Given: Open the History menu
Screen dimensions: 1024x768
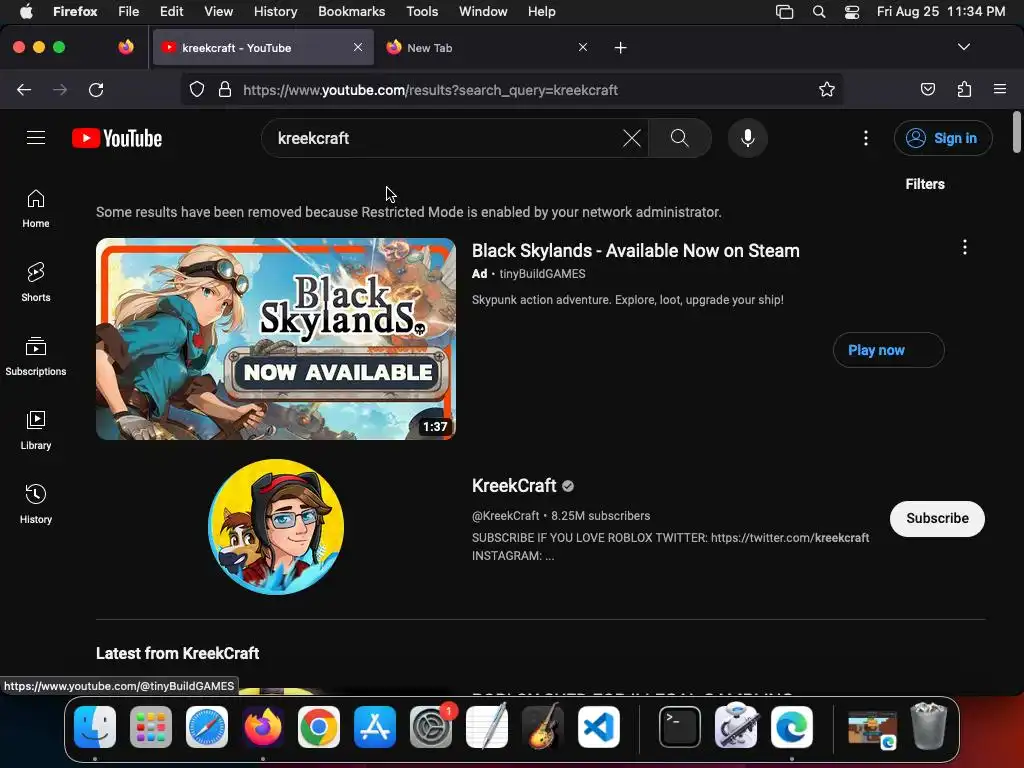Looking at the screenshot, I should [x=275, y=12].
